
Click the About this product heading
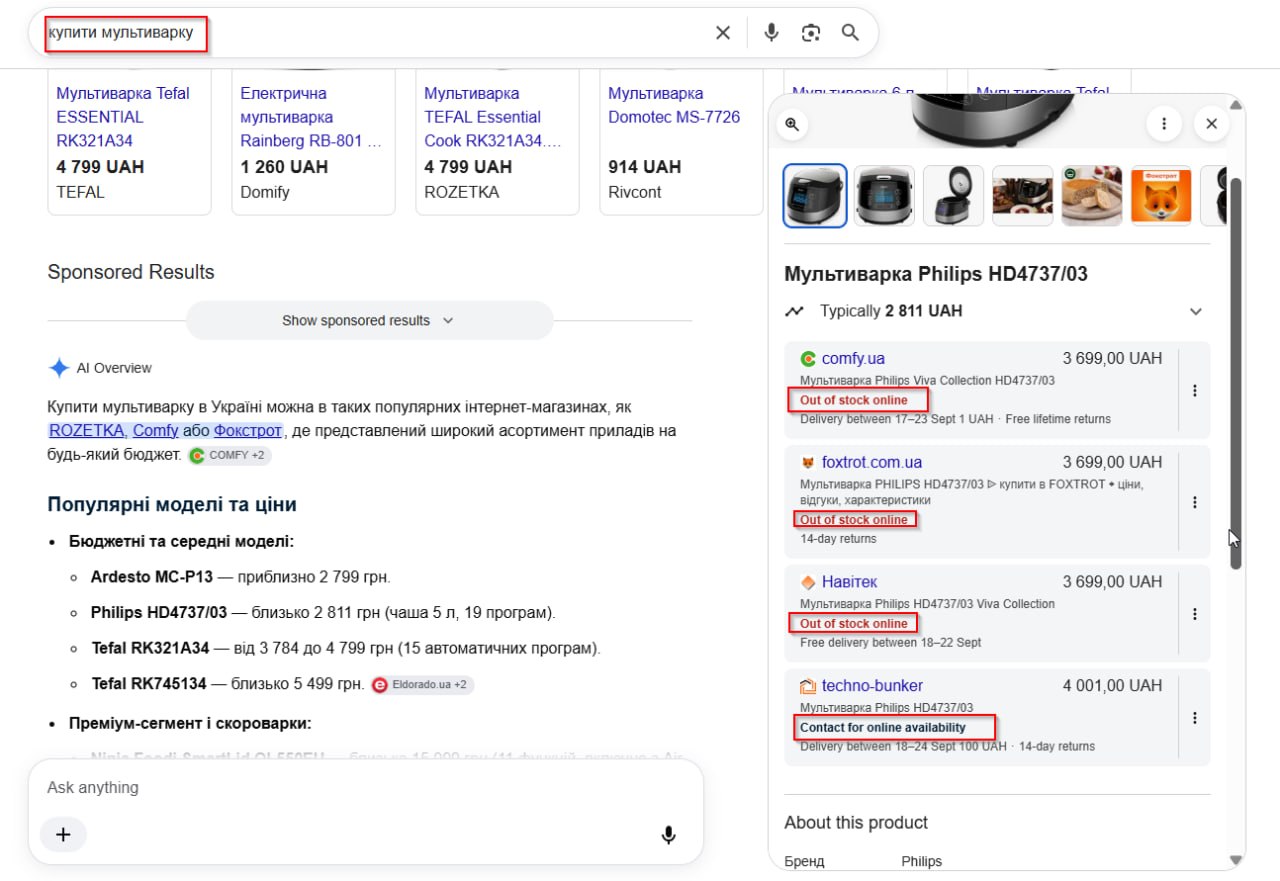pyautogui.click(x=856, y=823)
